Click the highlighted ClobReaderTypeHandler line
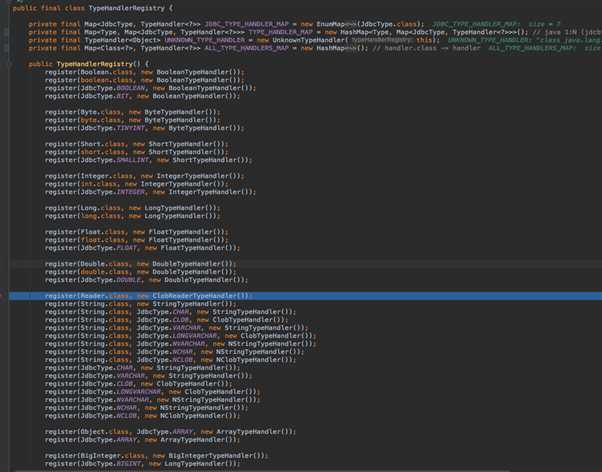The width and height of the screenshot is (602, 472). pos(149,296)
